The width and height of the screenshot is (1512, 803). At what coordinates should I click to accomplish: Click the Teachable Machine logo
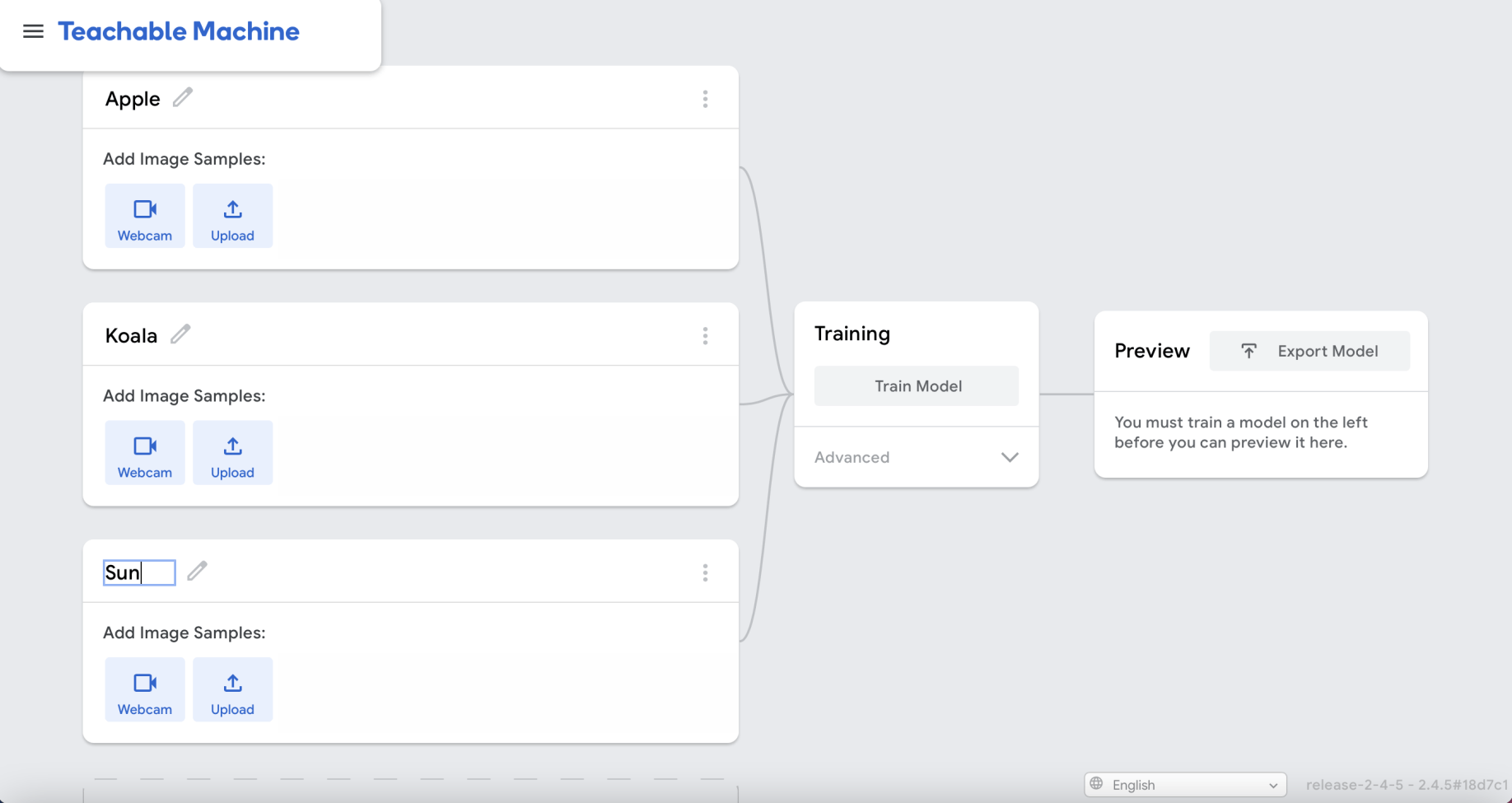179,31
